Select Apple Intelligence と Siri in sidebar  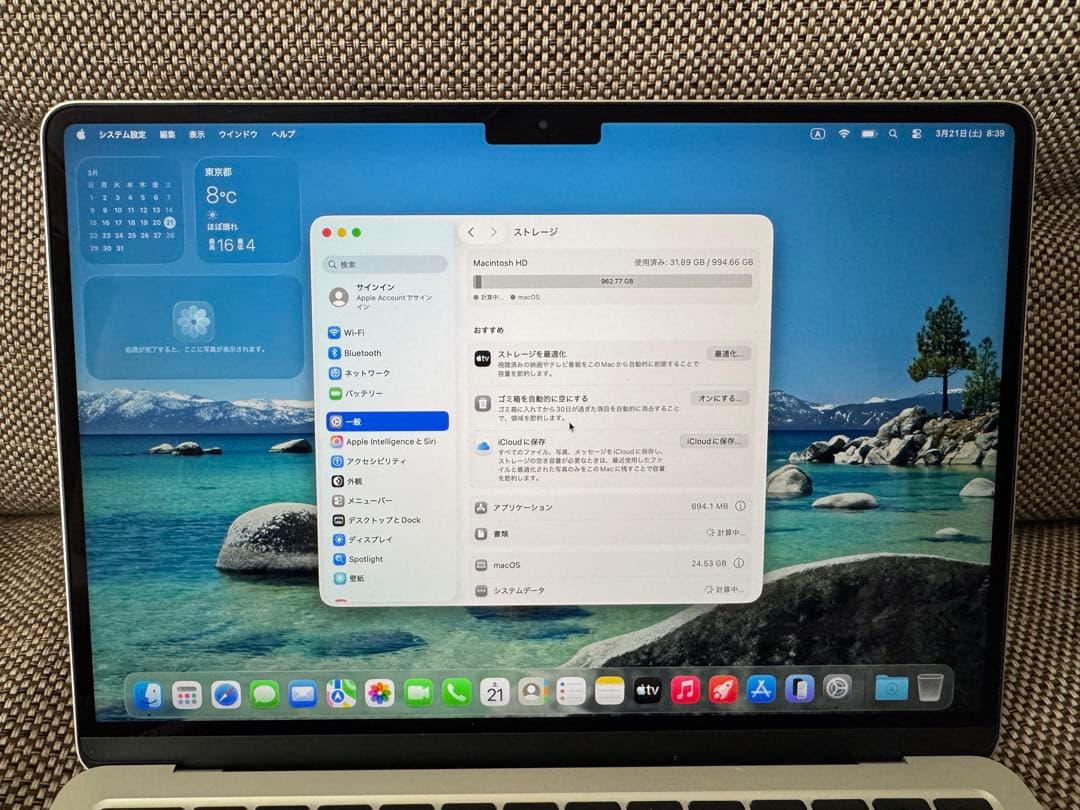[x=388, y=442]
